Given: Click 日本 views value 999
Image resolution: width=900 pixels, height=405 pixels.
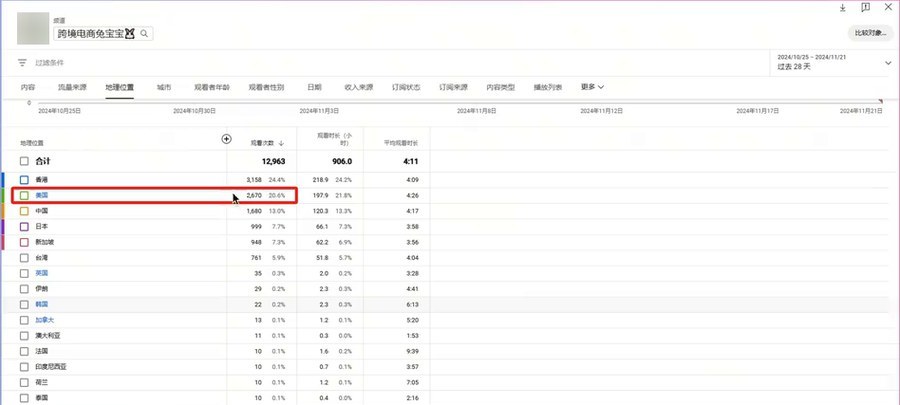Looking at the screenshot, I should click(x=257, y=227).
